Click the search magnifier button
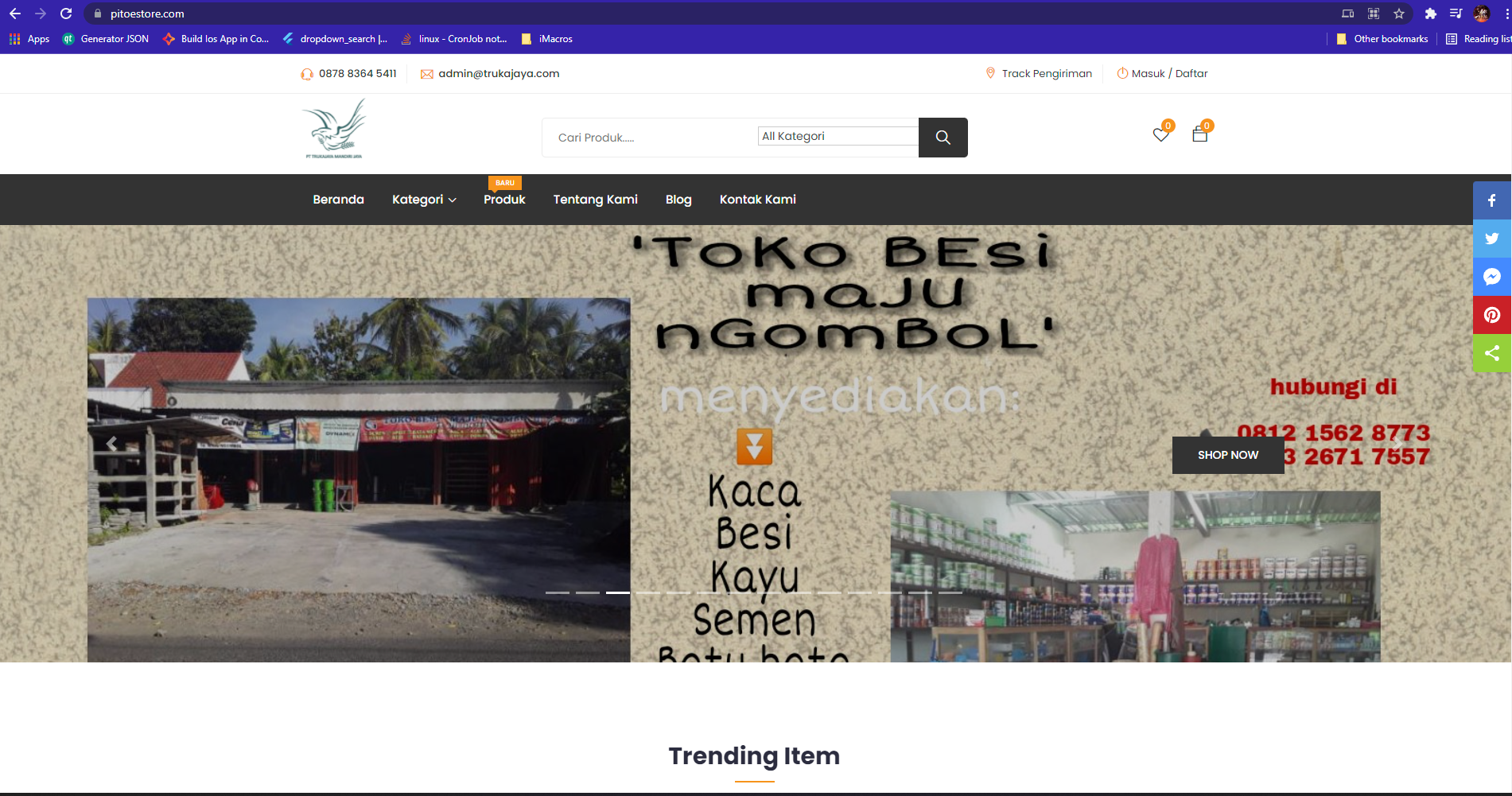 pyautogui.click(x=943, y=138)
